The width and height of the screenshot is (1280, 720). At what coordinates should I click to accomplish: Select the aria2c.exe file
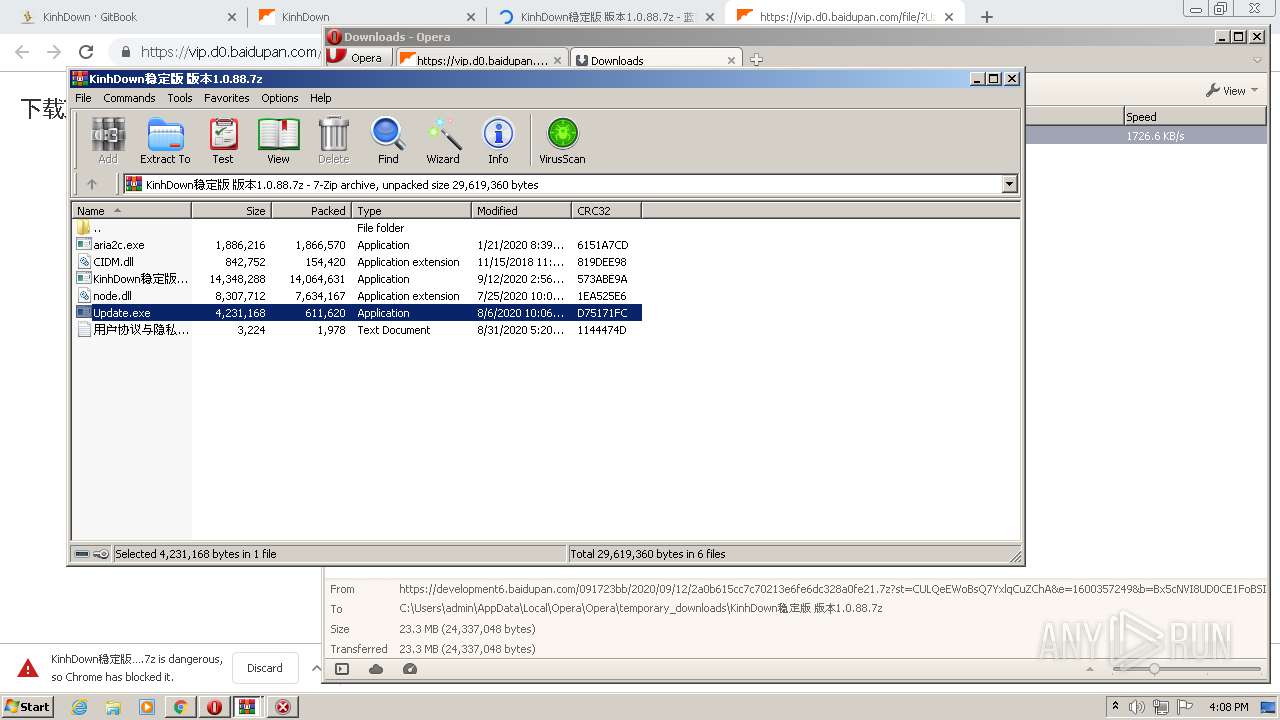click(357, 245)
